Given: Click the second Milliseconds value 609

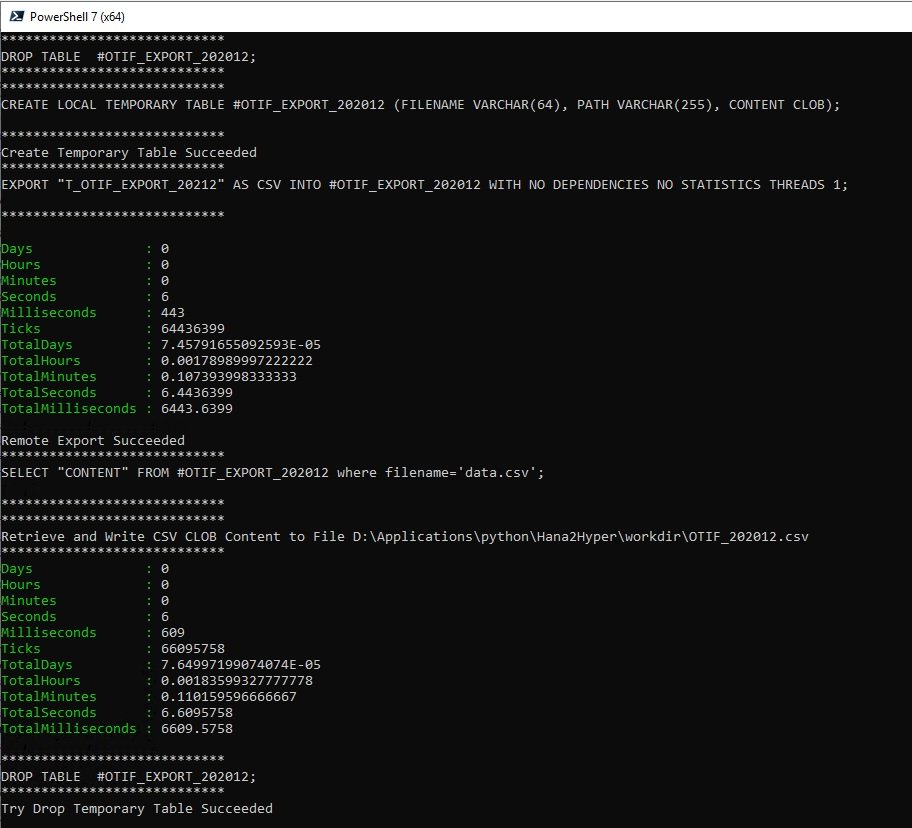Looking at the screenshot, I should point(173,632).
